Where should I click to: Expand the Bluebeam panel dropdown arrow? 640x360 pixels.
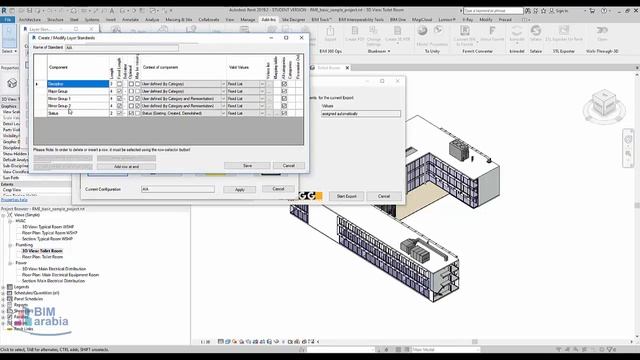tap(389, 51)
